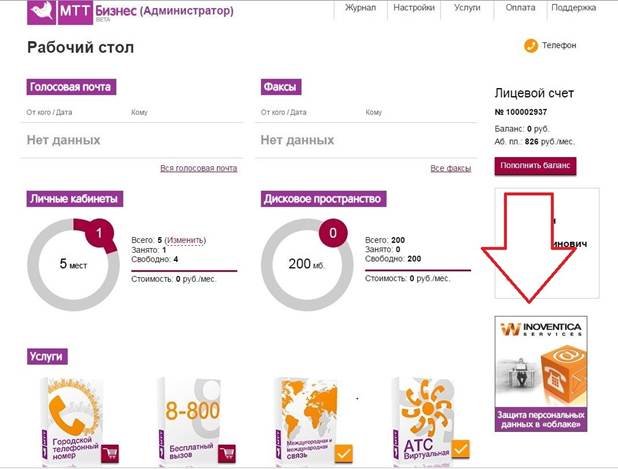The width and height of the screenshot is (618, 469).
Task: Add Городской телефонный номер via cart icon
Action: pyautogui.click(x=110, y=455)
